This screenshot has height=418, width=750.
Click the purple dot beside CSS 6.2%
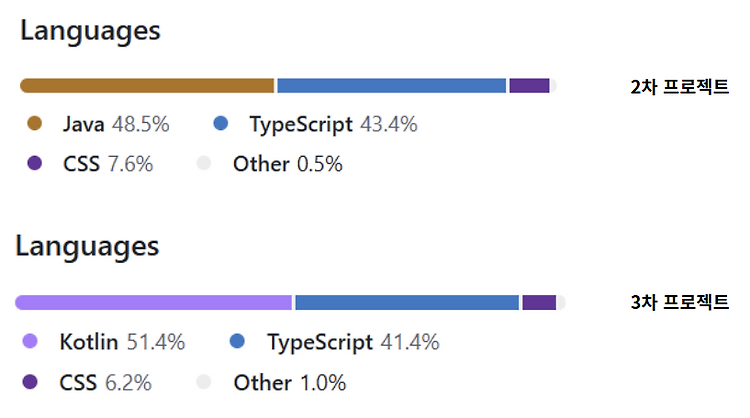(30, 382)
